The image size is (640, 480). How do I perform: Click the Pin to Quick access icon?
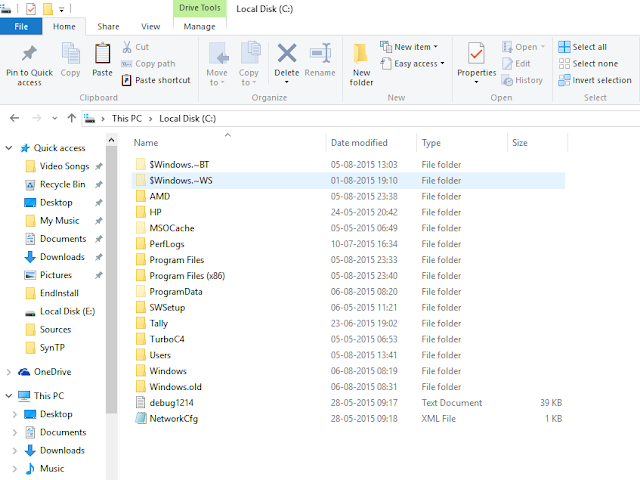[x=29, y=53]
